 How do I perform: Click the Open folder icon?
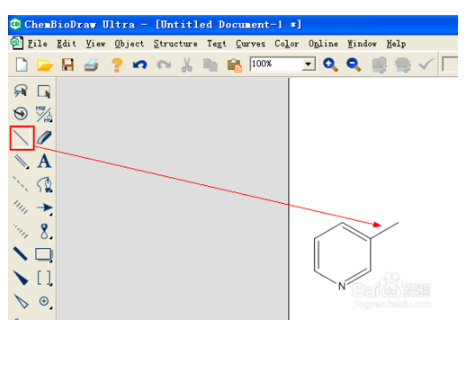(45, 65)
